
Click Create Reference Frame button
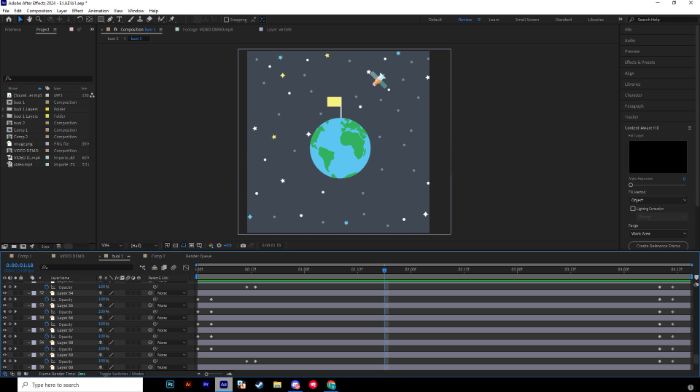pos(658,246)
